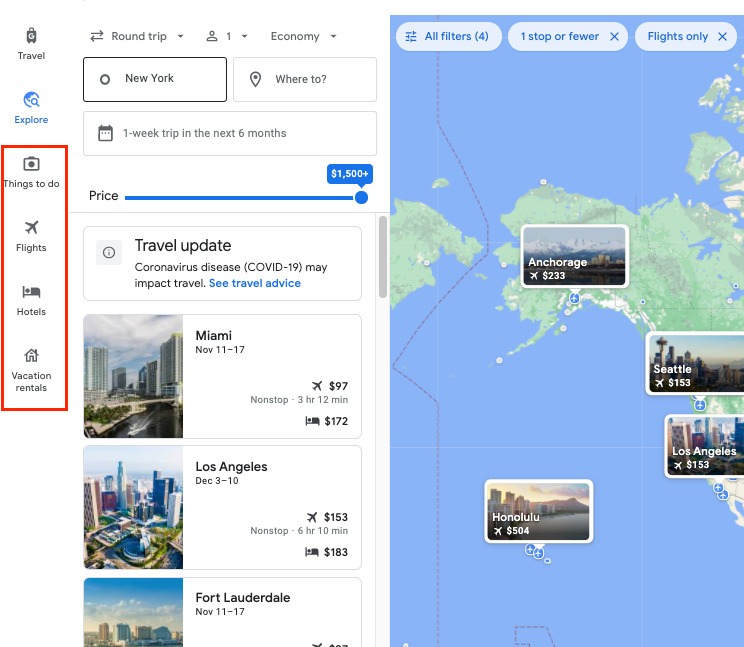This screenshot has width=744, height=647.
Task: Click Miami flight price $97
Action: pyautogui.click(x=338, y=386)
